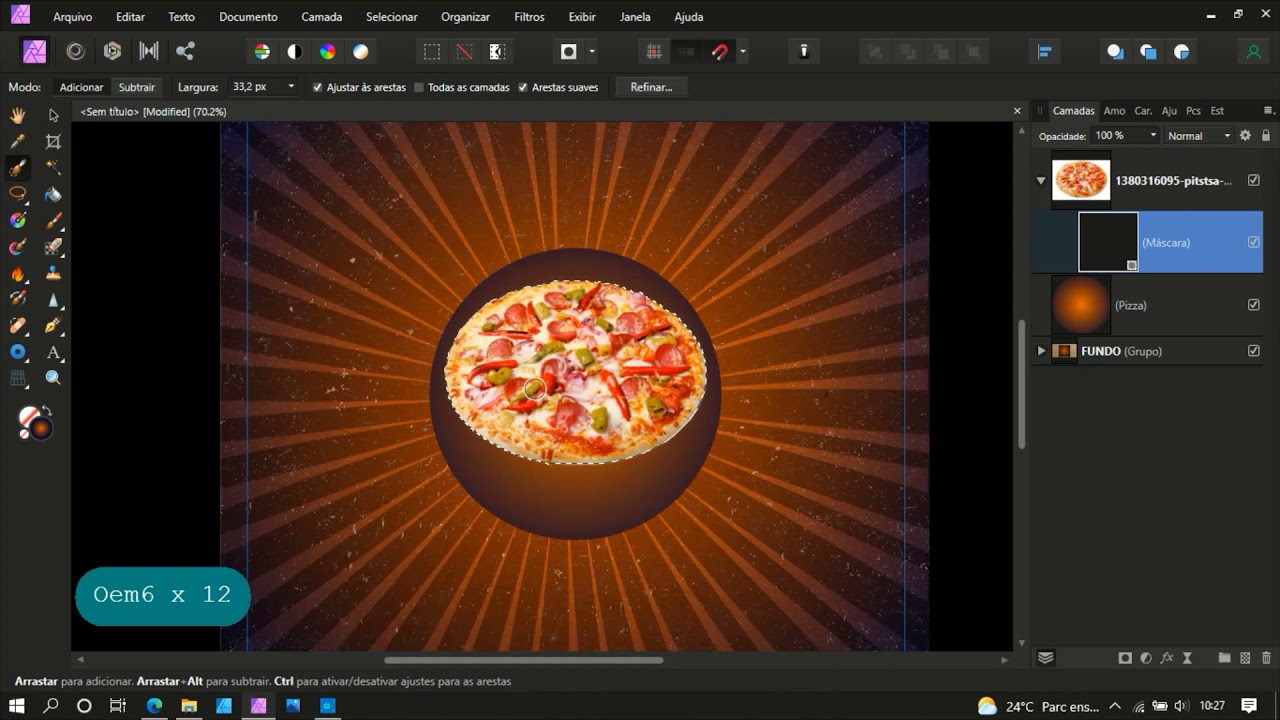Open the Largura width dropdown
Screen dimensions: 1280x720
coord(291,87)
